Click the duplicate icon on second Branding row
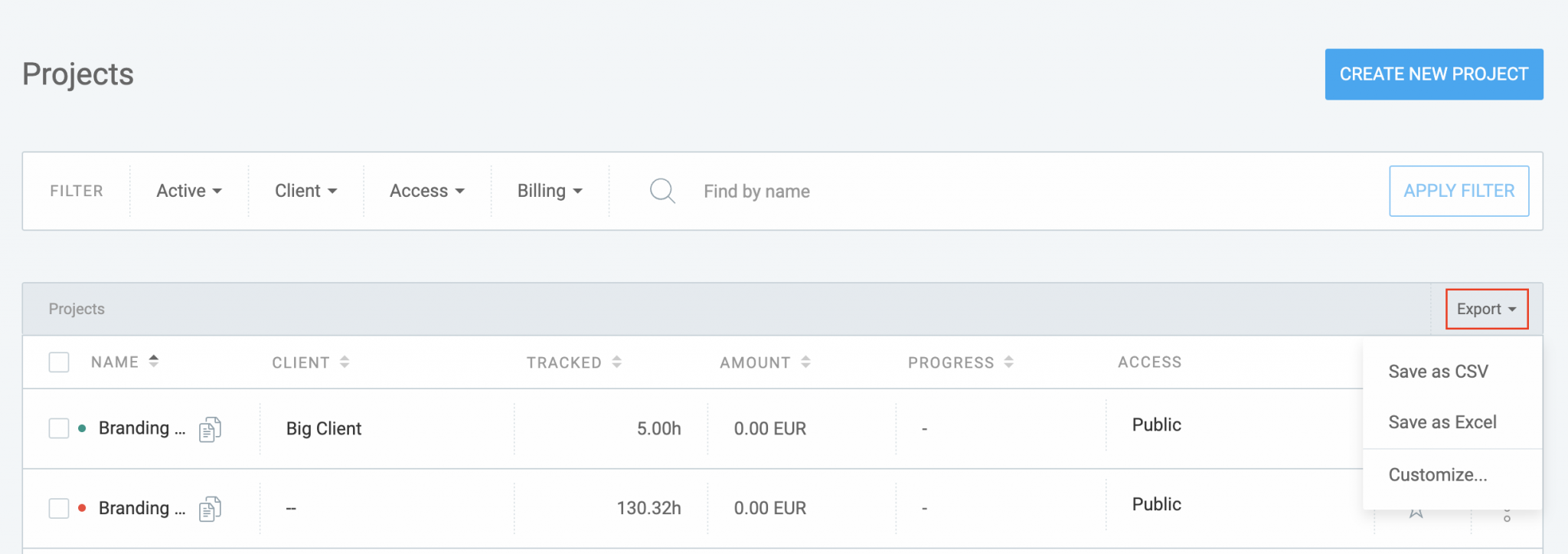 click(208, 508)
